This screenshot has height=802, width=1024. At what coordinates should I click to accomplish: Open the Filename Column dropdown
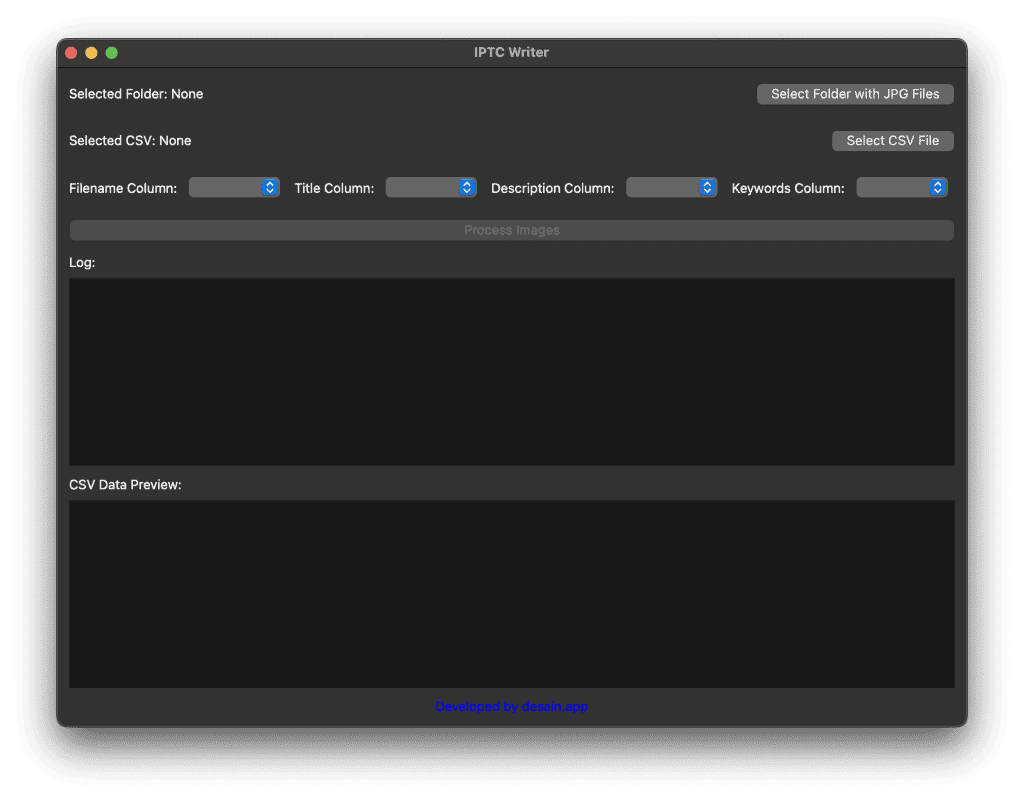coord(234,187)
